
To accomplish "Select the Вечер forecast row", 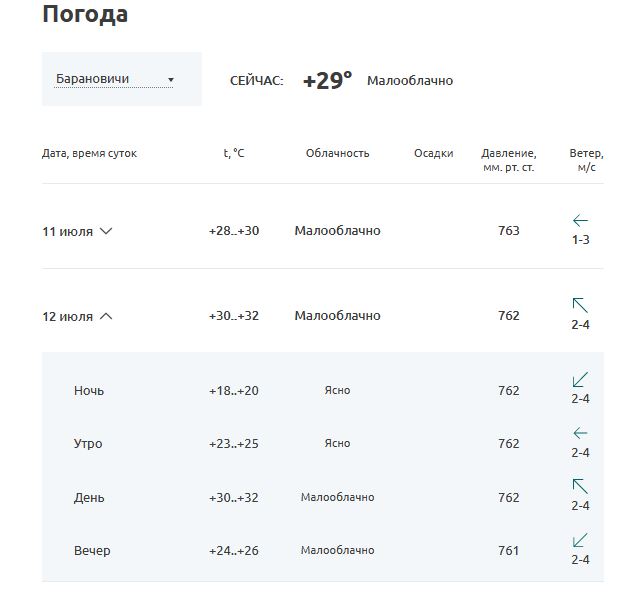I will [x=323, y=550].
